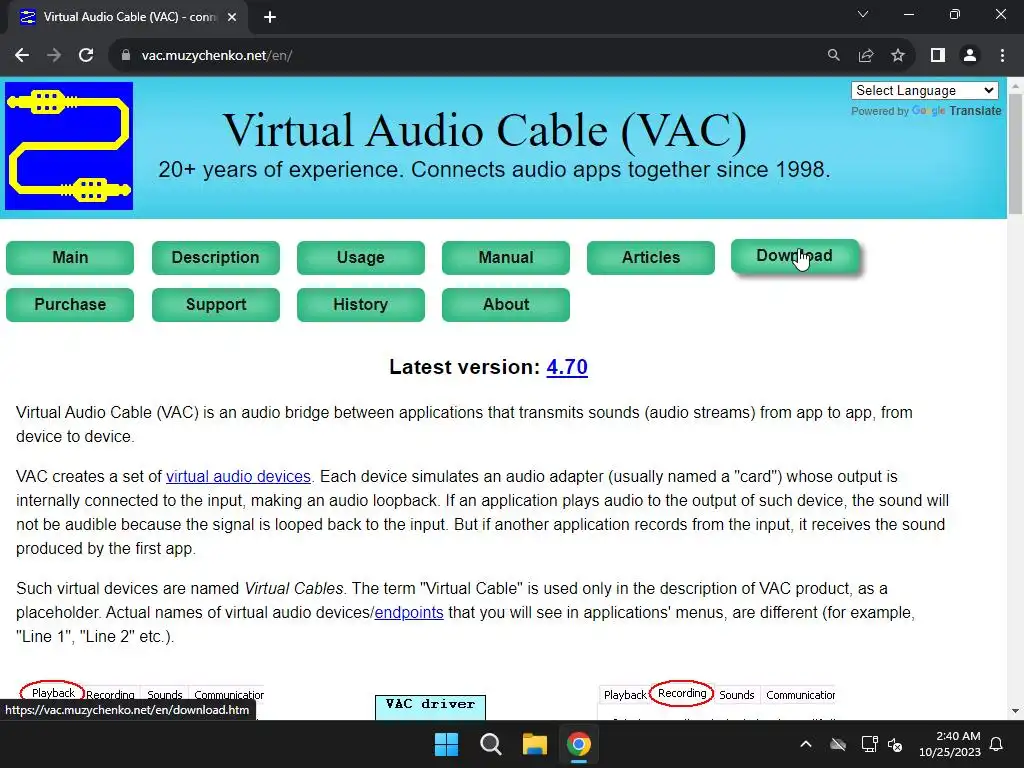Click the Sounds tab in right screenshot
Screen dimensions: 1024x768
(x=737, y=695)
